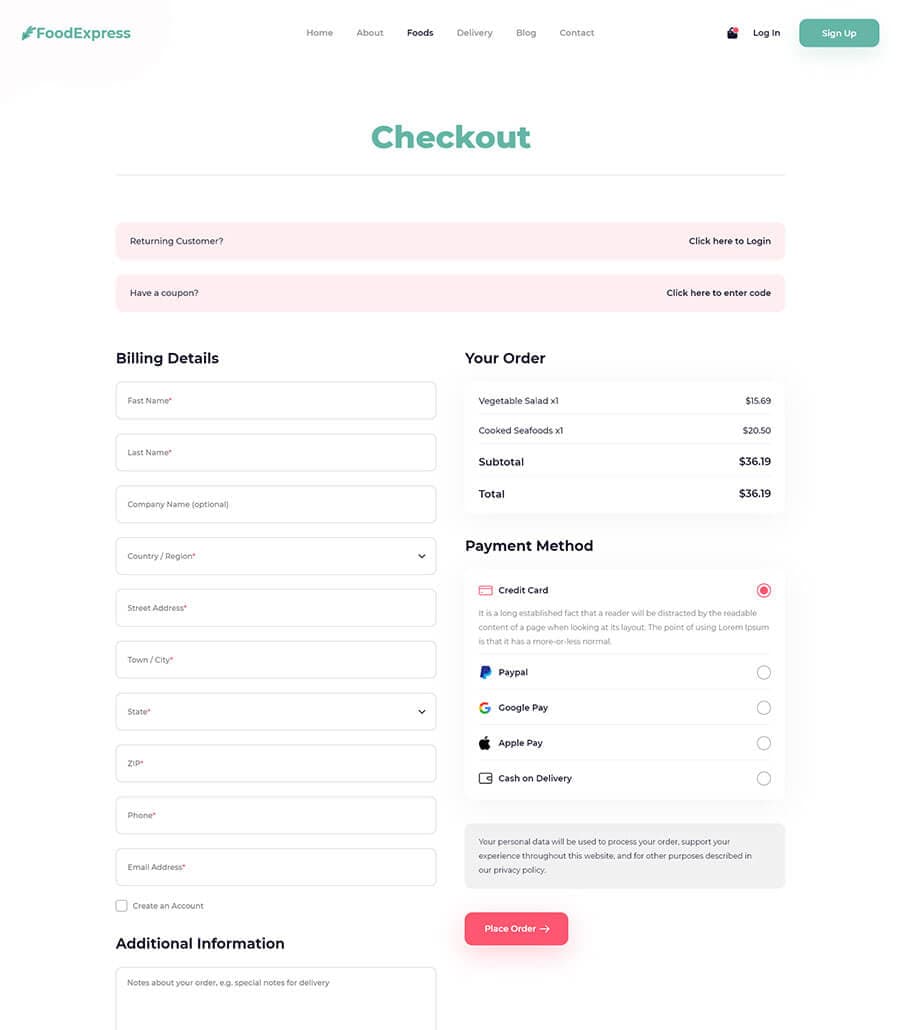The image size is (900, 1030).
Task: Click the FoodExpress logo icon
Action: [x=28, y=33]
